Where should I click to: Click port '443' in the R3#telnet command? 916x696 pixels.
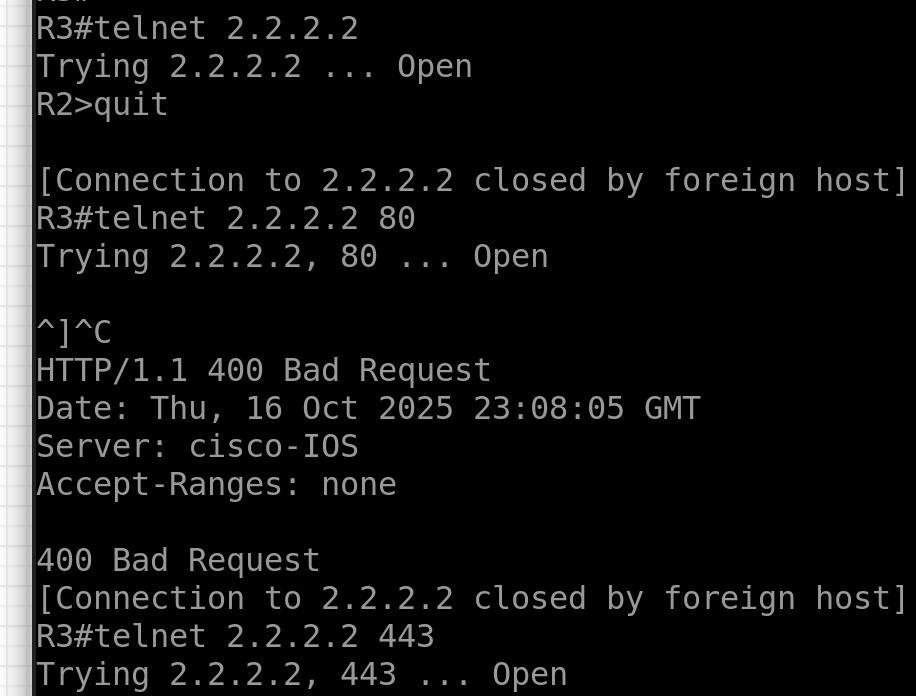(406, 636)
